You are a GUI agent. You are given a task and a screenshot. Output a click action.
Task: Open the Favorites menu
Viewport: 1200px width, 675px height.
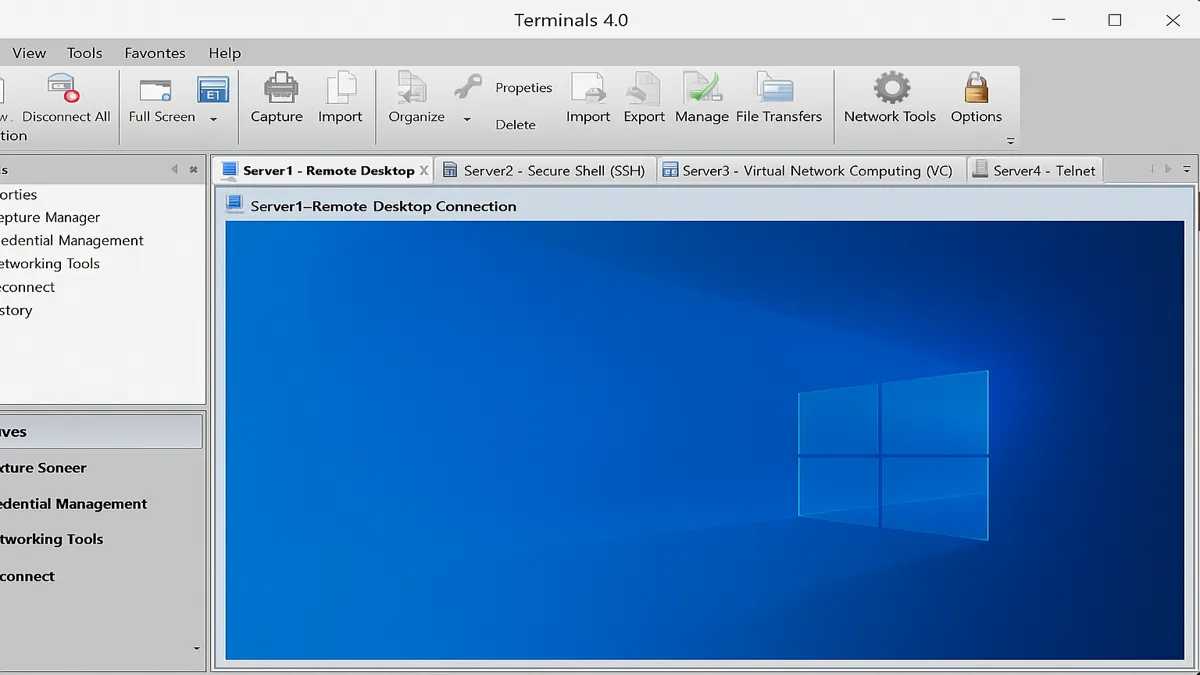pyautogui.click(x=155, y=53)
